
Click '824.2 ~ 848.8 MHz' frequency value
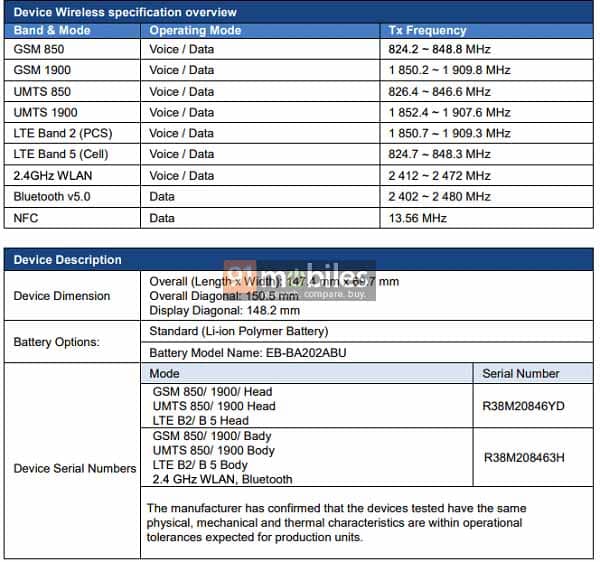pyautogui.click(x=439, y=49)
